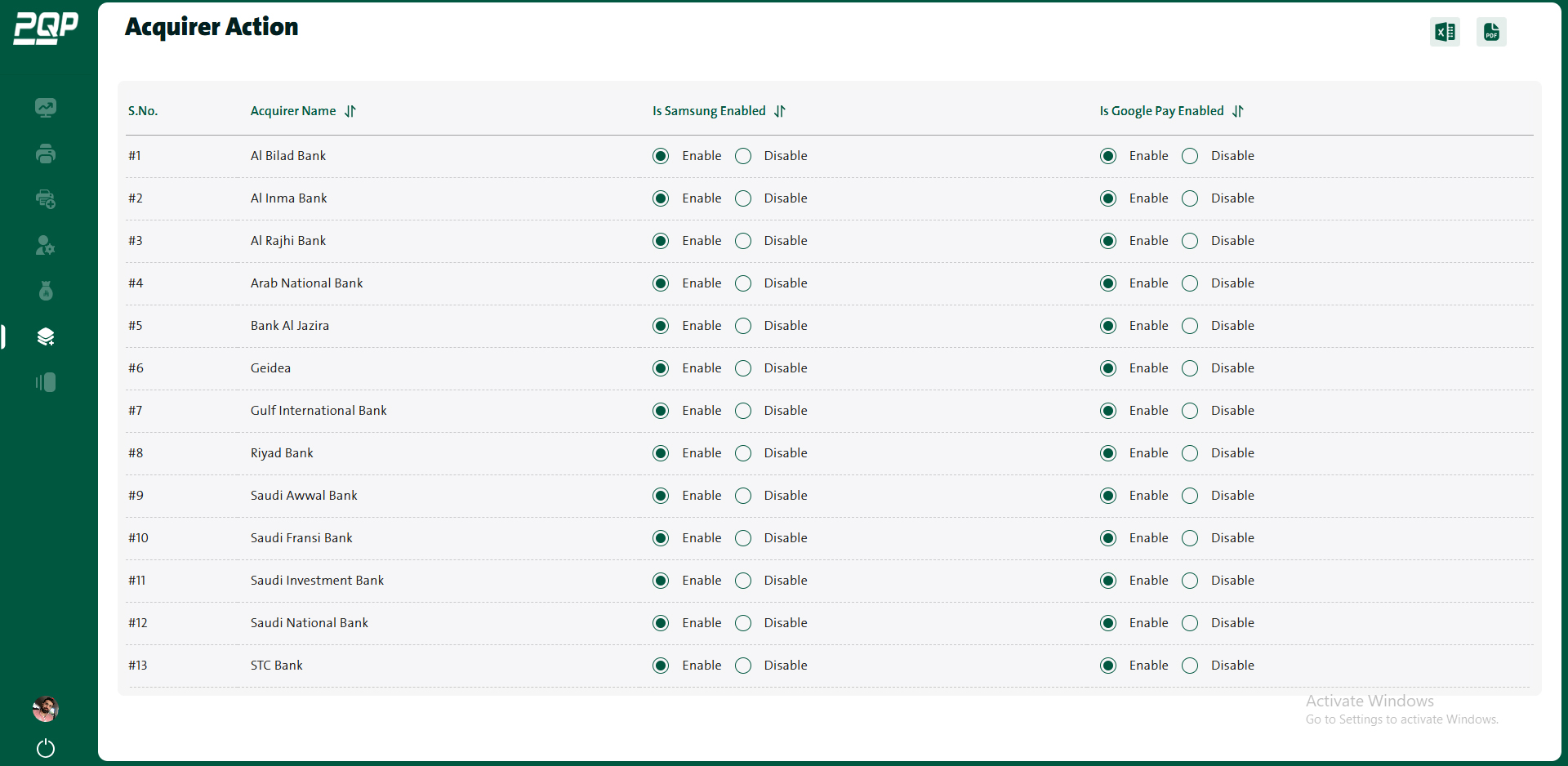Click the card reader sidebar icon

46,382
